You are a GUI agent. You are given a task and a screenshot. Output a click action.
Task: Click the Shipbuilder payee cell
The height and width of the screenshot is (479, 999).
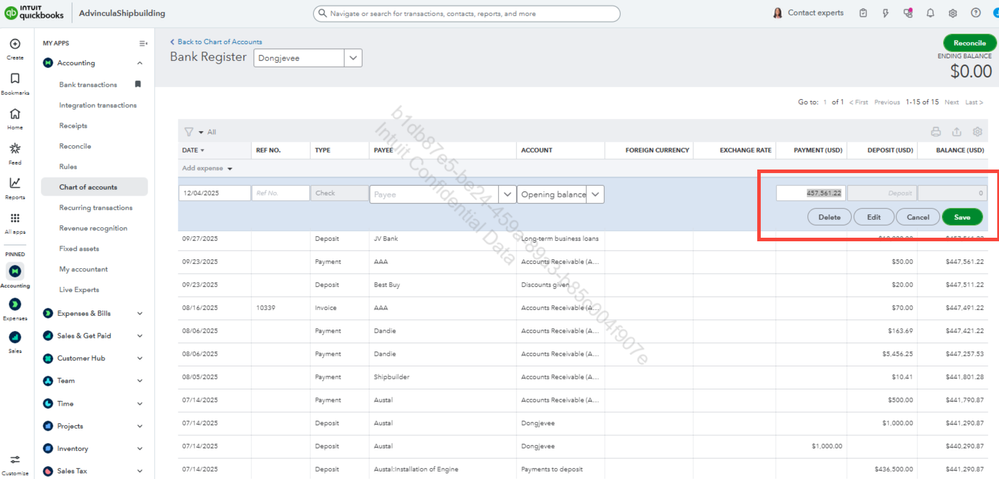pos(442,377)
